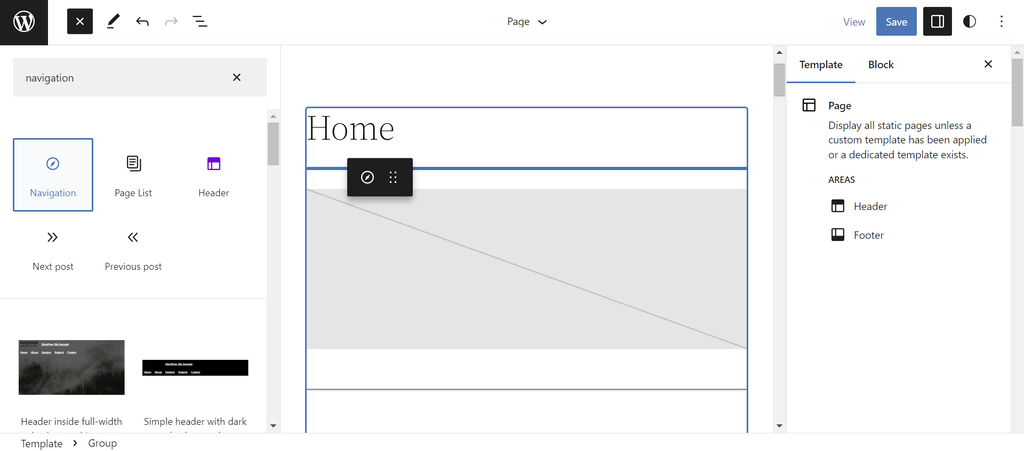The width and height of the screenshot is (1024, 451).
Task: Select the dark background header pattern thumbnail
Action: coord(195,367)
